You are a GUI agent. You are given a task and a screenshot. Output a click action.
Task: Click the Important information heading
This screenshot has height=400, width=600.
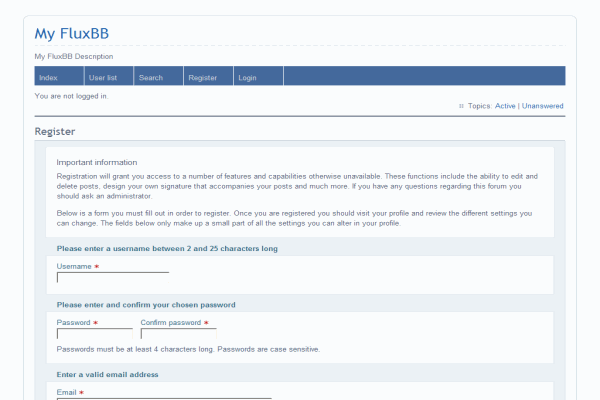pos(97,162)
